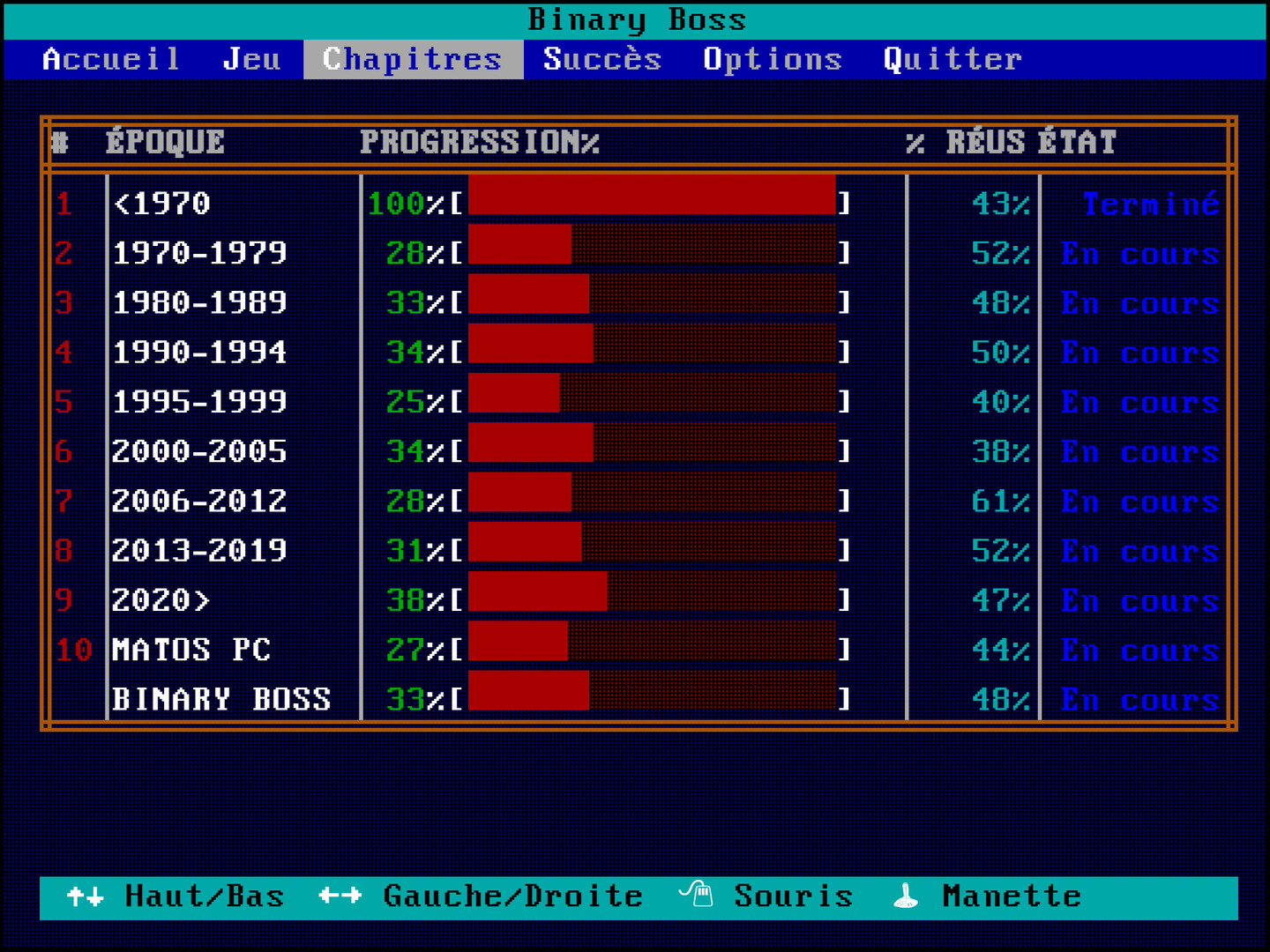The width and height of the screenshot is (1270, 952).
Task: Open the Jeu menu
Action: click(251, 59)
